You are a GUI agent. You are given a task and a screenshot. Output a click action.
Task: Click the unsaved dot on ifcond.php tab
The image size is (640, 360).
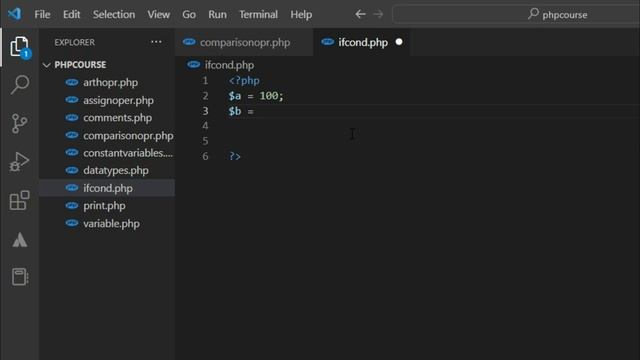pos(399,42)
